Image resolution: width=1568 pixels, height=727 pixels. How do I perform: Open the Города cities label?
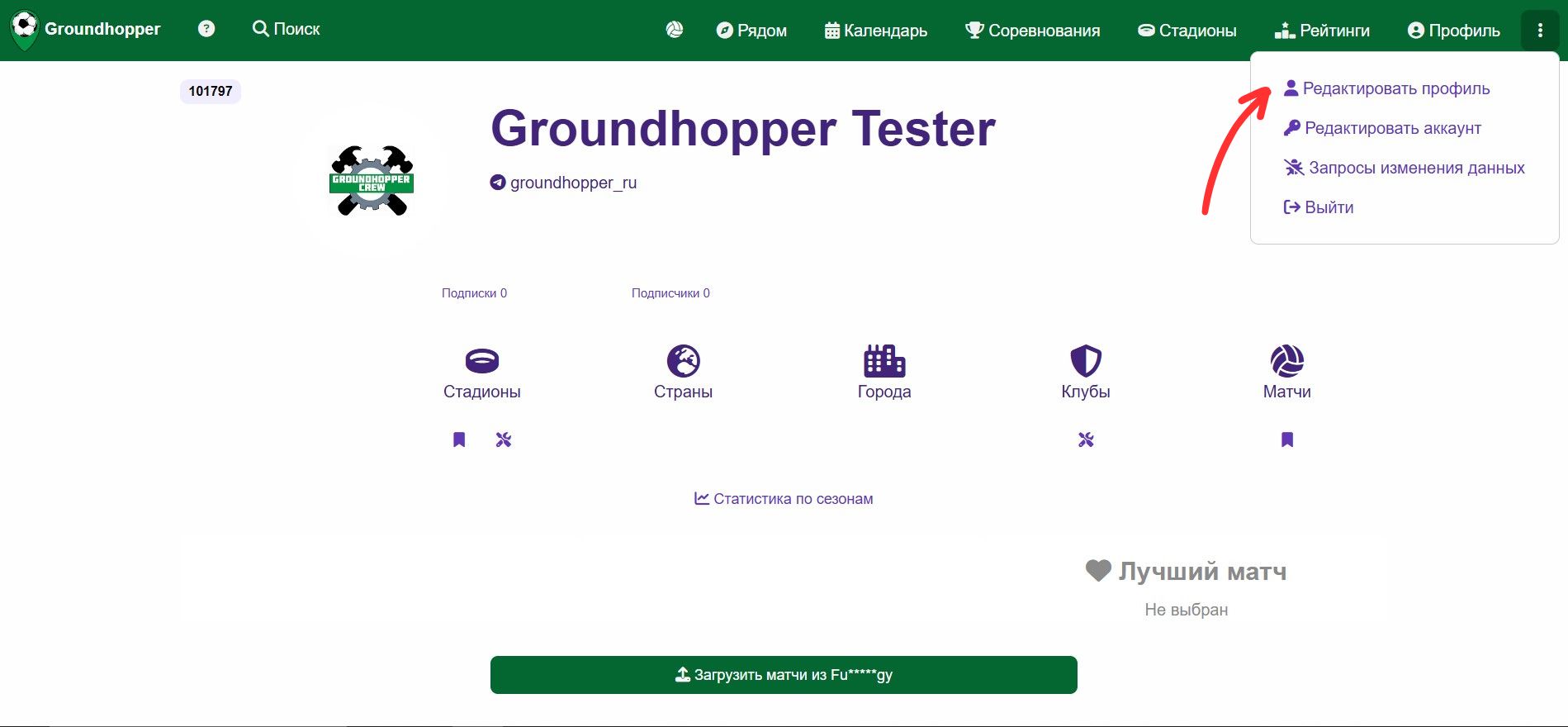click(x=884, y=392)
